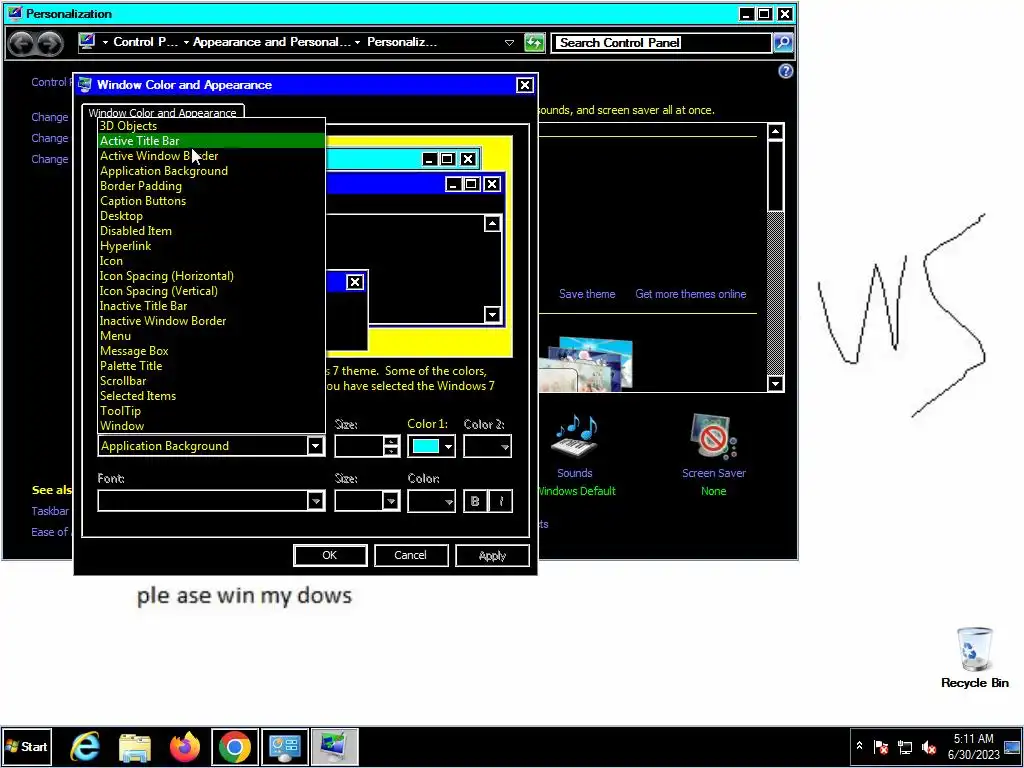This screenshot has height=768, width=1024.
Task: Click the address bar refresh icon
Action: point(534,43)
